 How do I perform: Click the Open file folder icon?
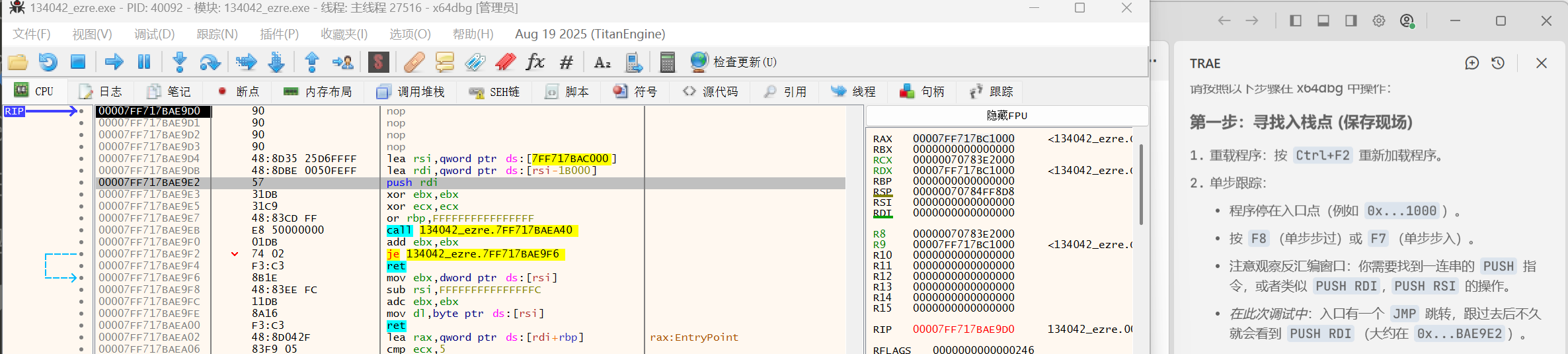(x=18, y=62)
